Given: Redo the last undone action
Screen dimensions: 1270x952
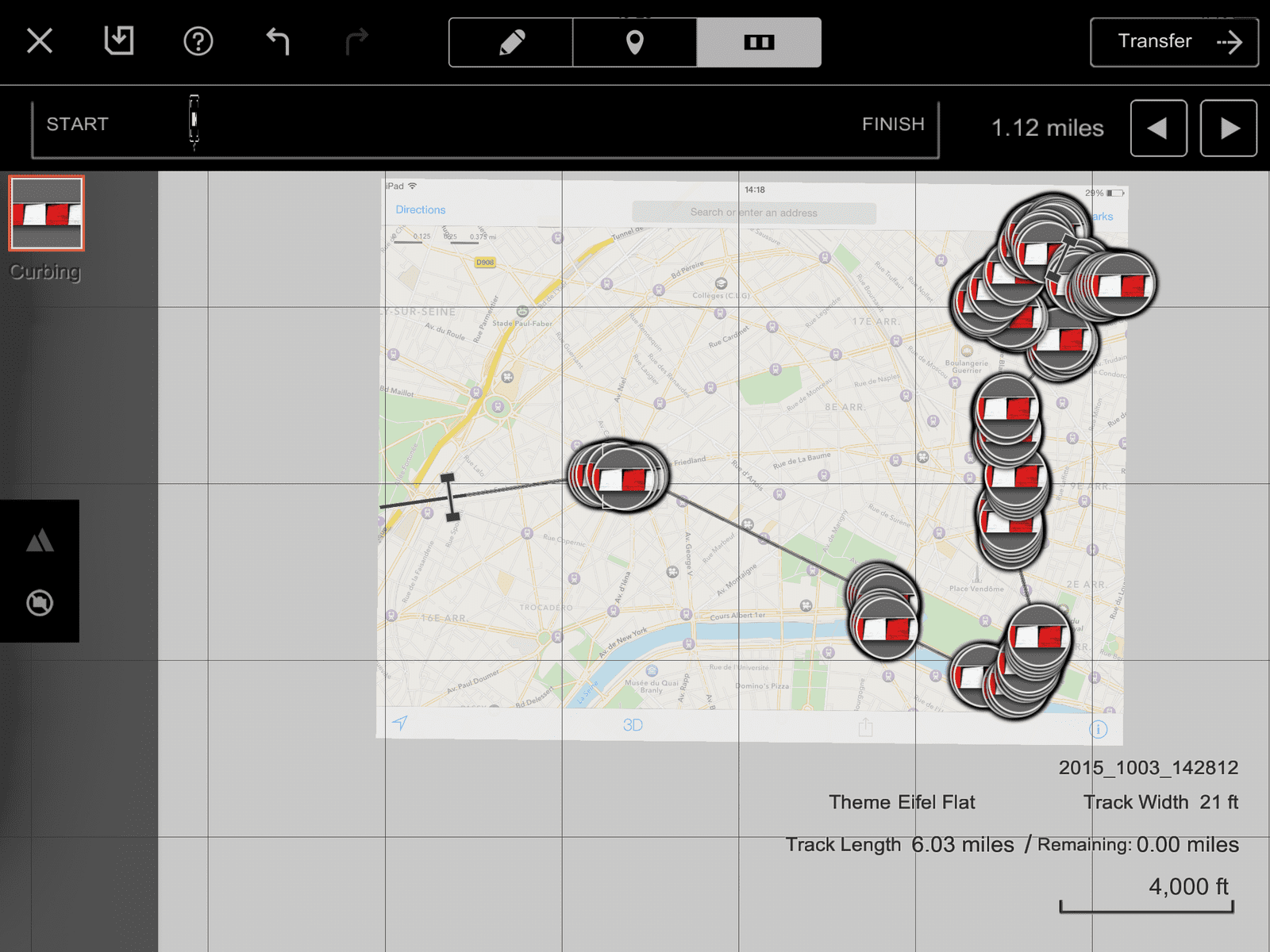Looking at the screenshot, I should (x=357, y=41).
